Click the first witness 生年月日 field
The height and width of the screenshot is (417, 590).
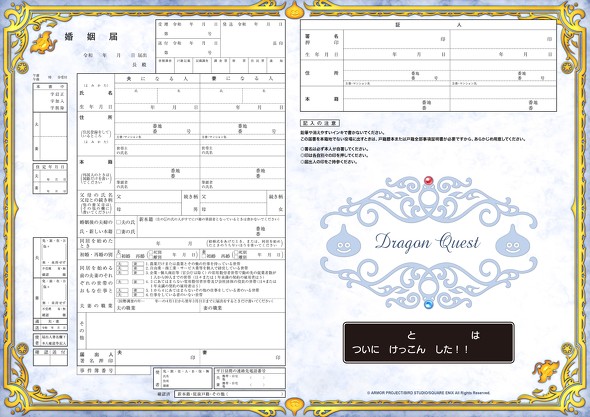point(397,54)
